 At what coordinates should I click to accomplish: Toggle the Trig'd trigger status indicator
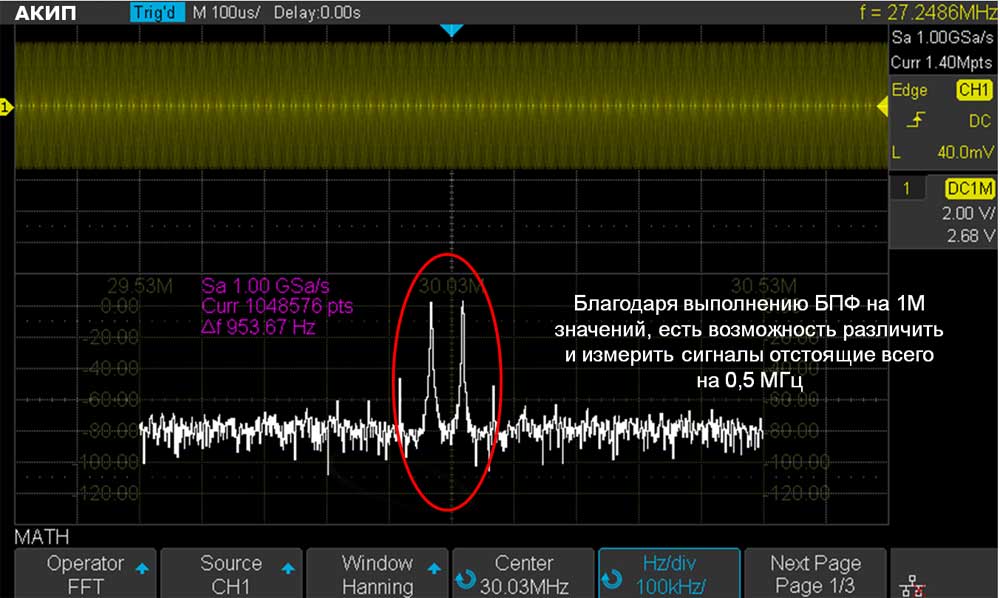(157, 13)
